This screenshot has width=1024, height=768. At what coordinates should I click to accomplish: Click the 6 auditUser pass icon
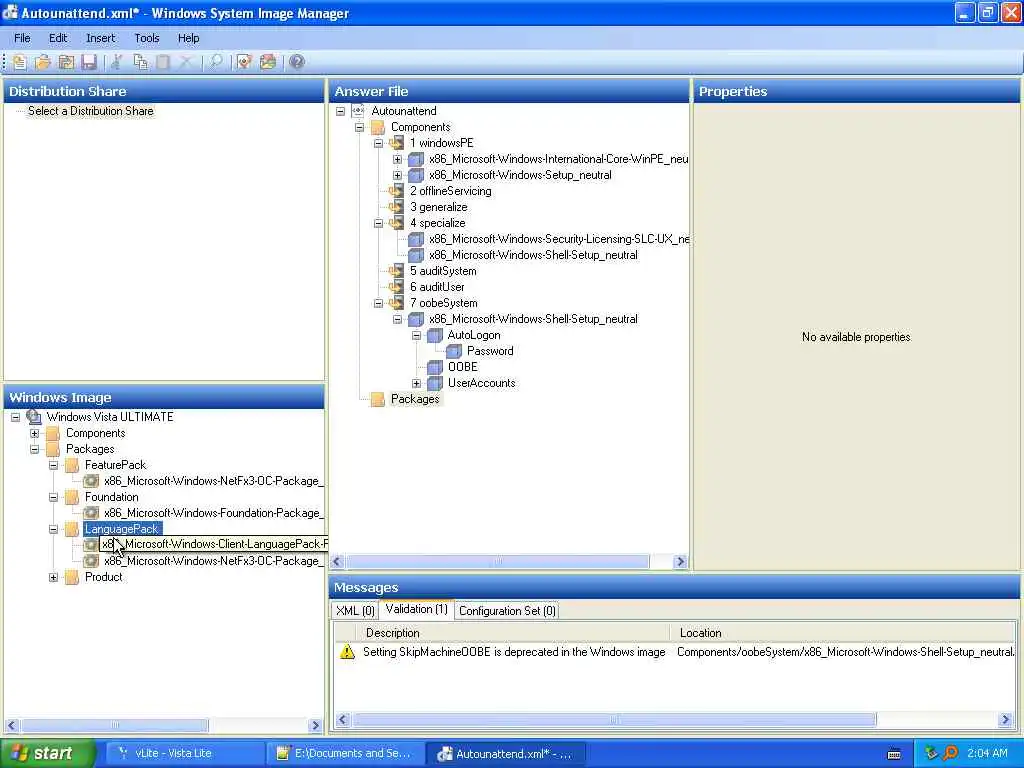point(396,287)
